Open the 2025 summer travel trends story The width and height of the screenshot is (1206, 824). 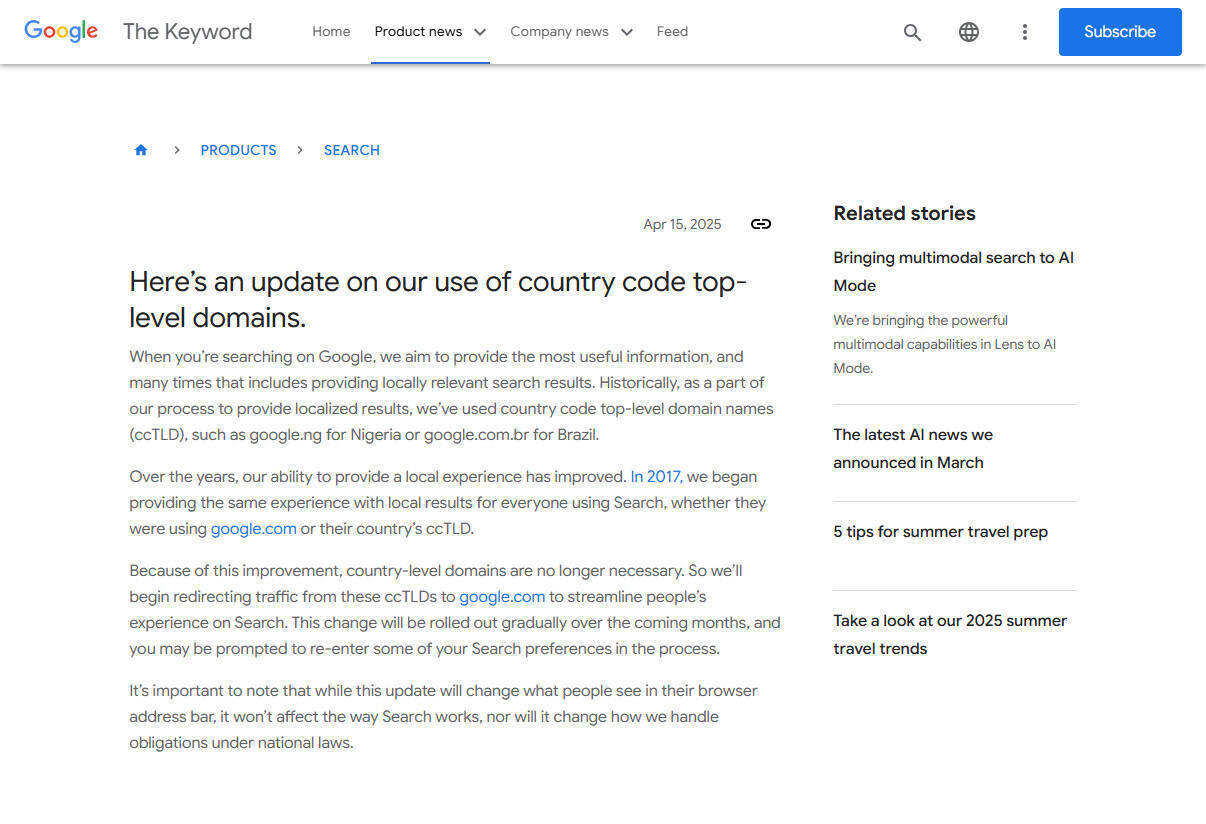pyautogui.click(x=949, y=634)
